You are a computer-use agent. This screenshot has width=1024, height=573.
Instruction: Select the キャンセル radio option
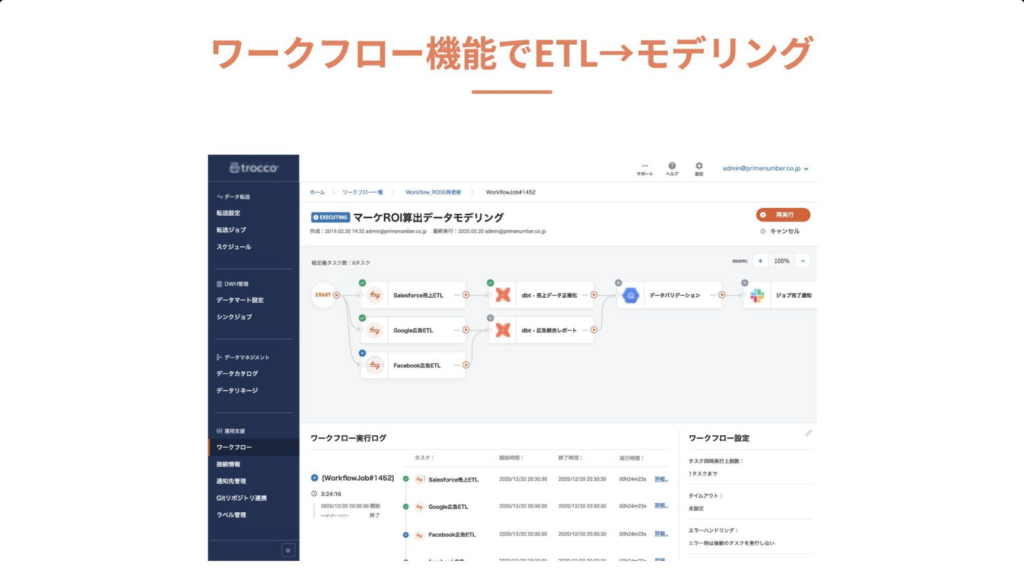(763, 231)
